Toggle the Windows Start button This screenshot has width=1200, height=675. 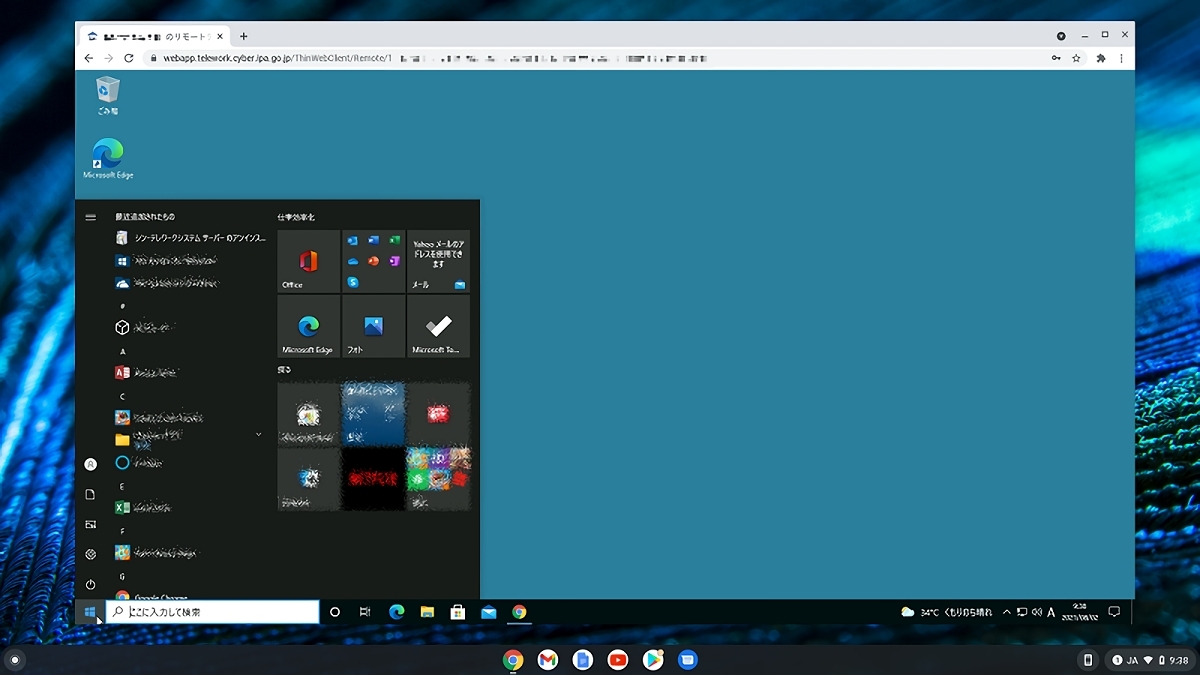click(x=90, y=612)
